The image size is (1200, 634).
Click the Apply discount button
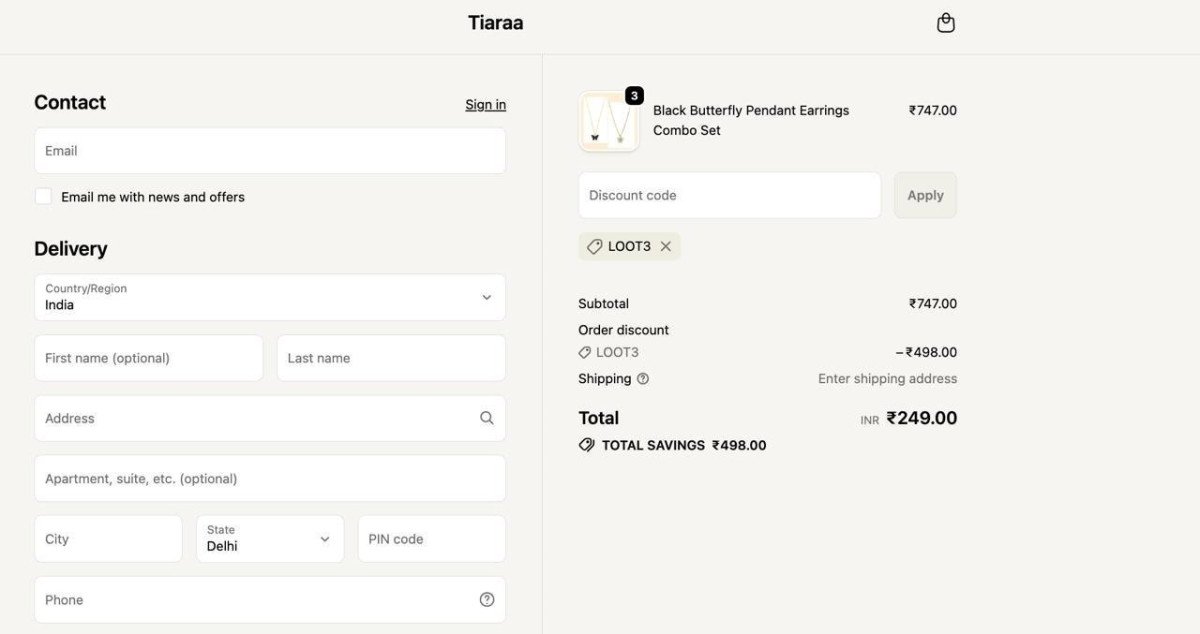pyautogui.click(x=925, y=195)
